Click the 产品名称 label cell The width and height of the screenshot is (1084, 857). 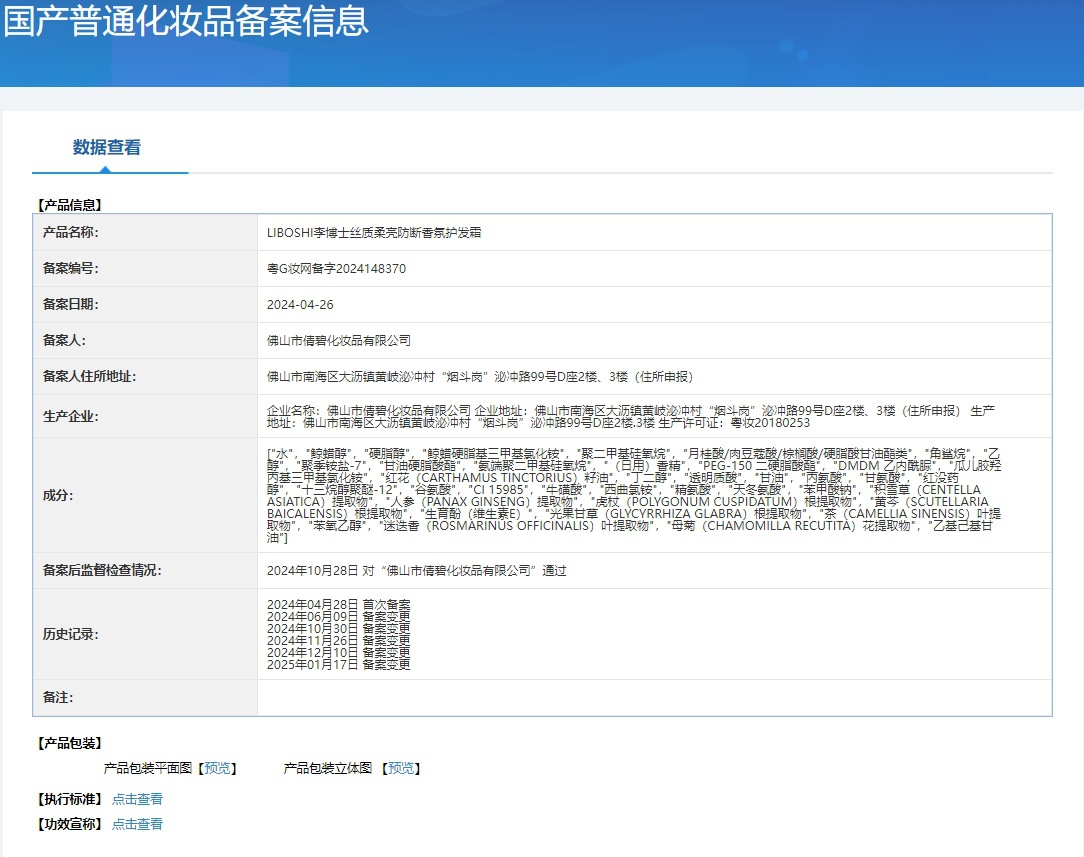click(145, 233)
